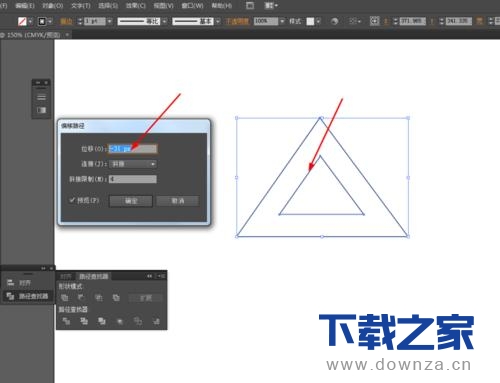Expand the collapsed dock with its double arrows
This screenshot has height=383, width=500.
pyautogui.click(x=43, y=268)
